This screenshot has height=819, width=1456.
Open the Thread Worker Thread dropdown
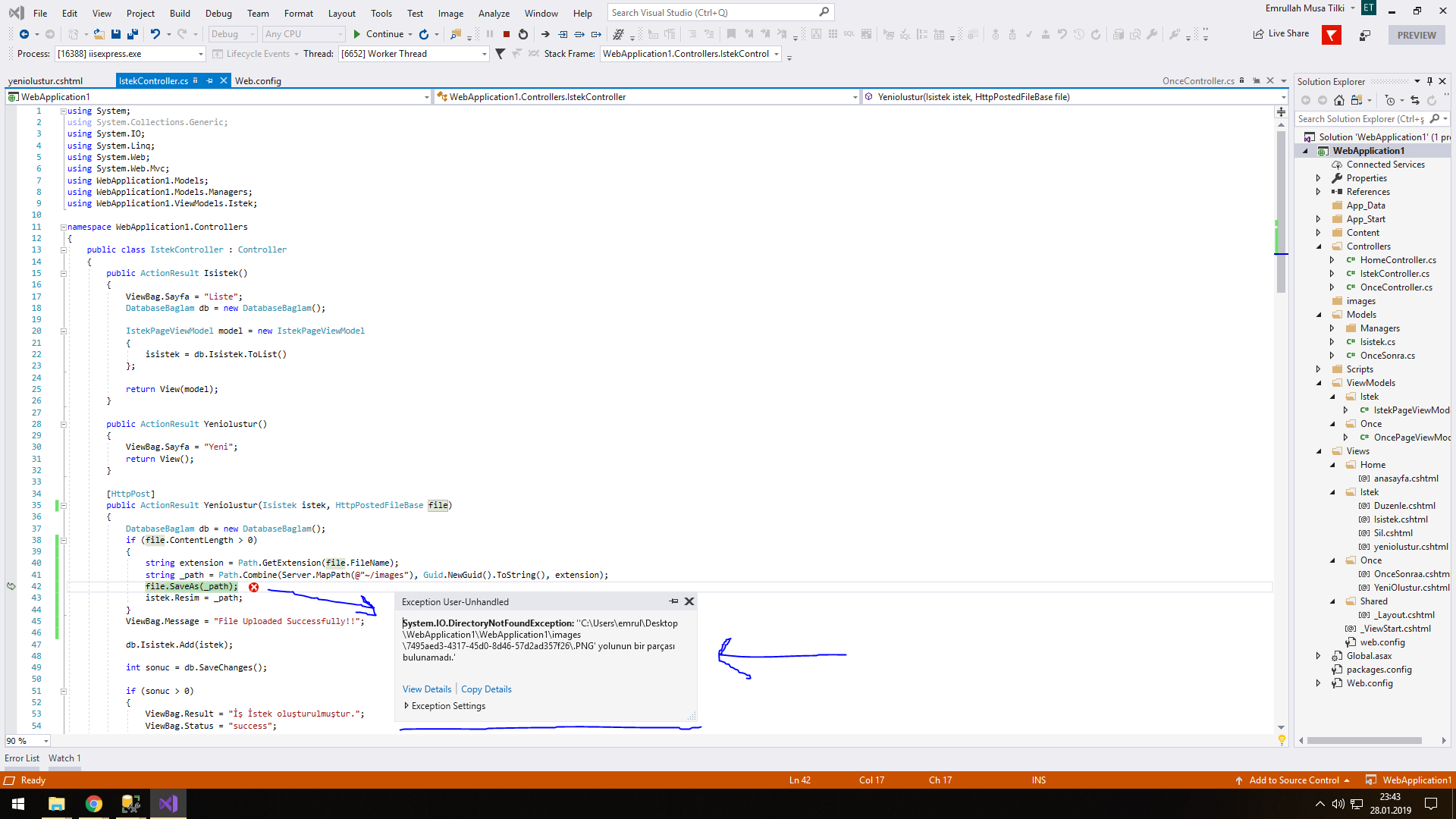coord(484,54)
